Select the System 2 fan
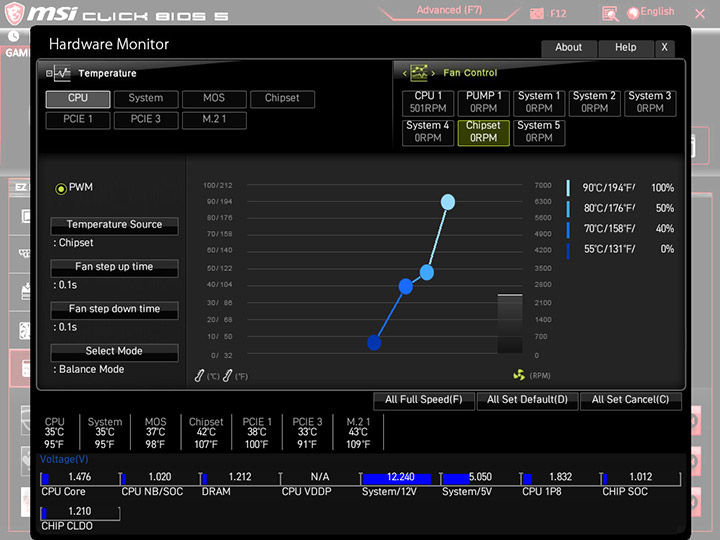 click(x=594, y=102)
